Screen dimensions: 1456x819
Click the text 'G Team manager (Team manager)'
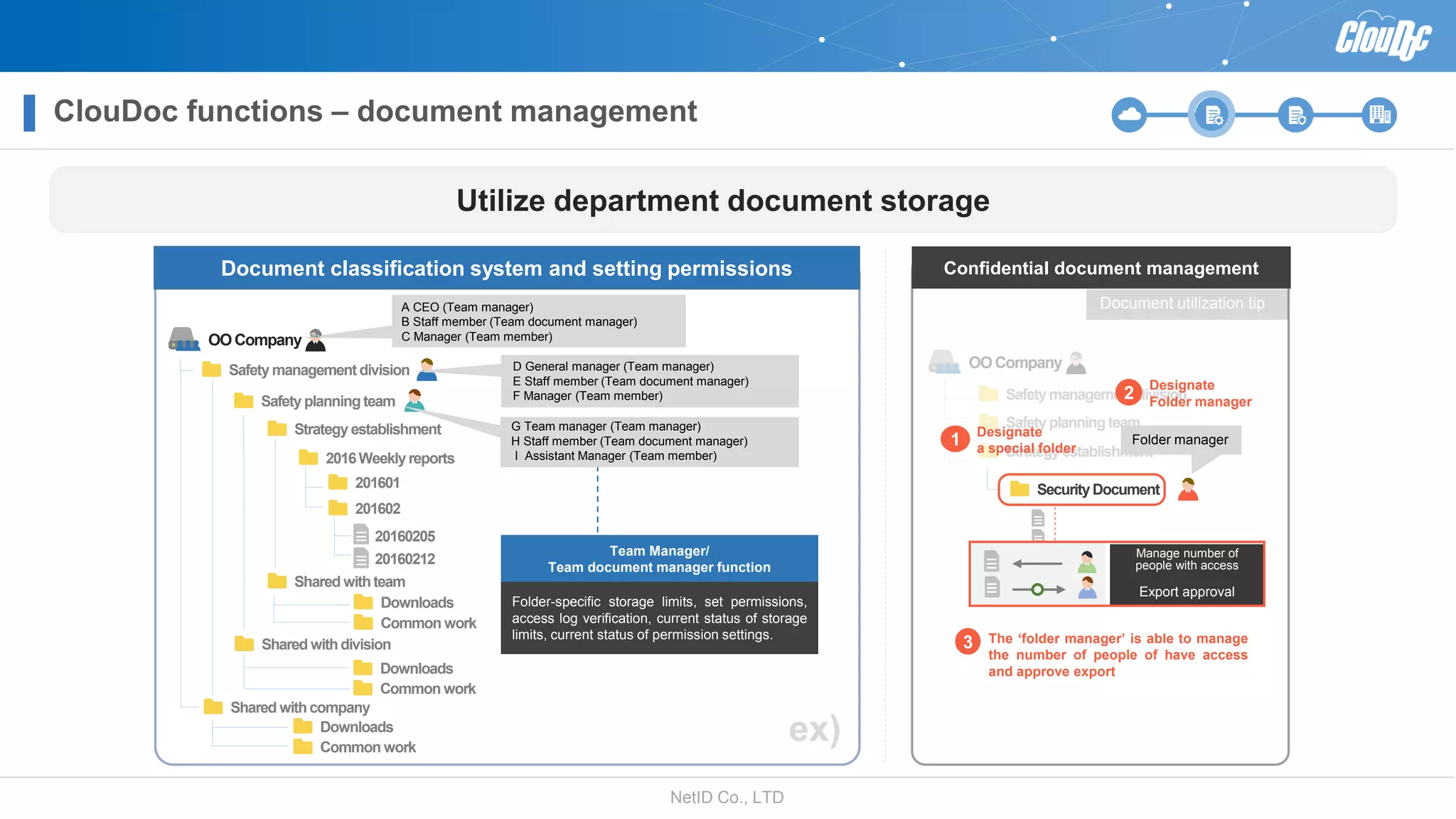tap(606, 426)
